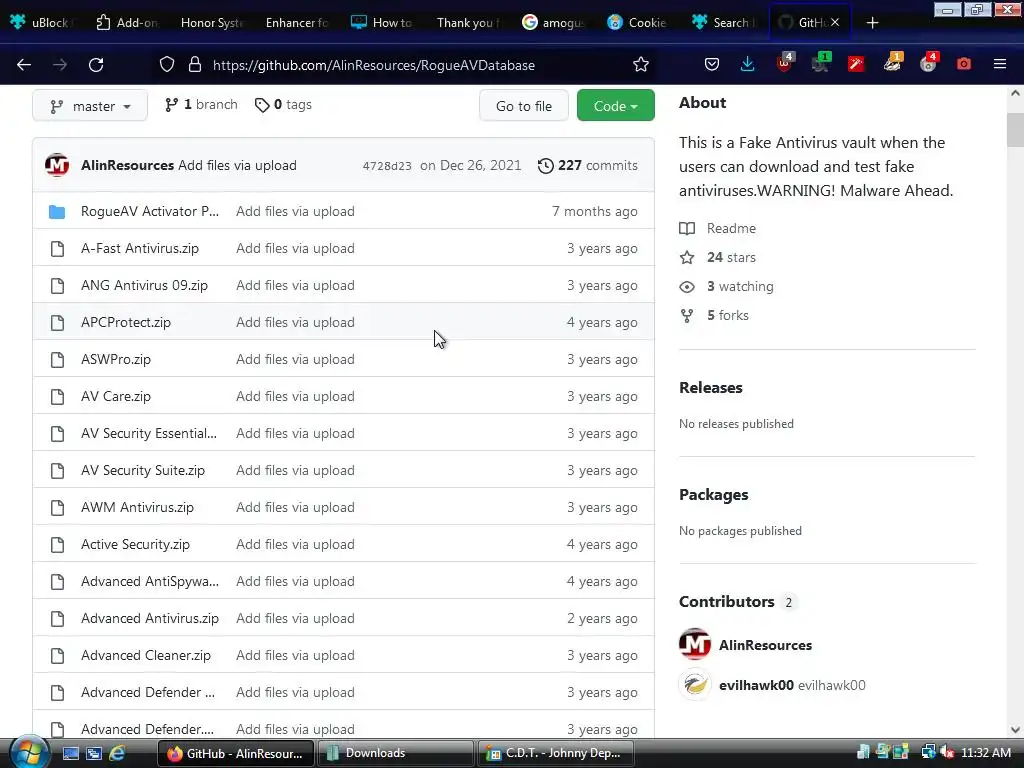Click the file icon beside Active Security.zip

(x=57, y=545)
